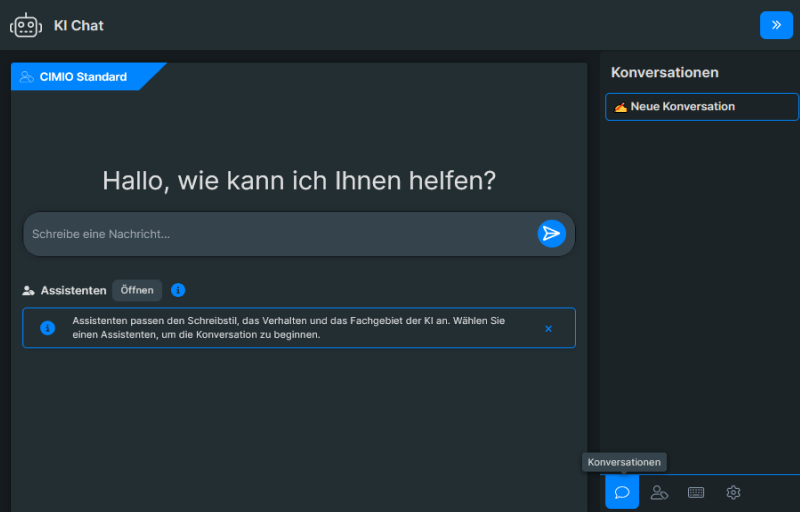Collapse the sidebar with double-chevron button
Screen dimensions: 800x512
click(776, 25)
